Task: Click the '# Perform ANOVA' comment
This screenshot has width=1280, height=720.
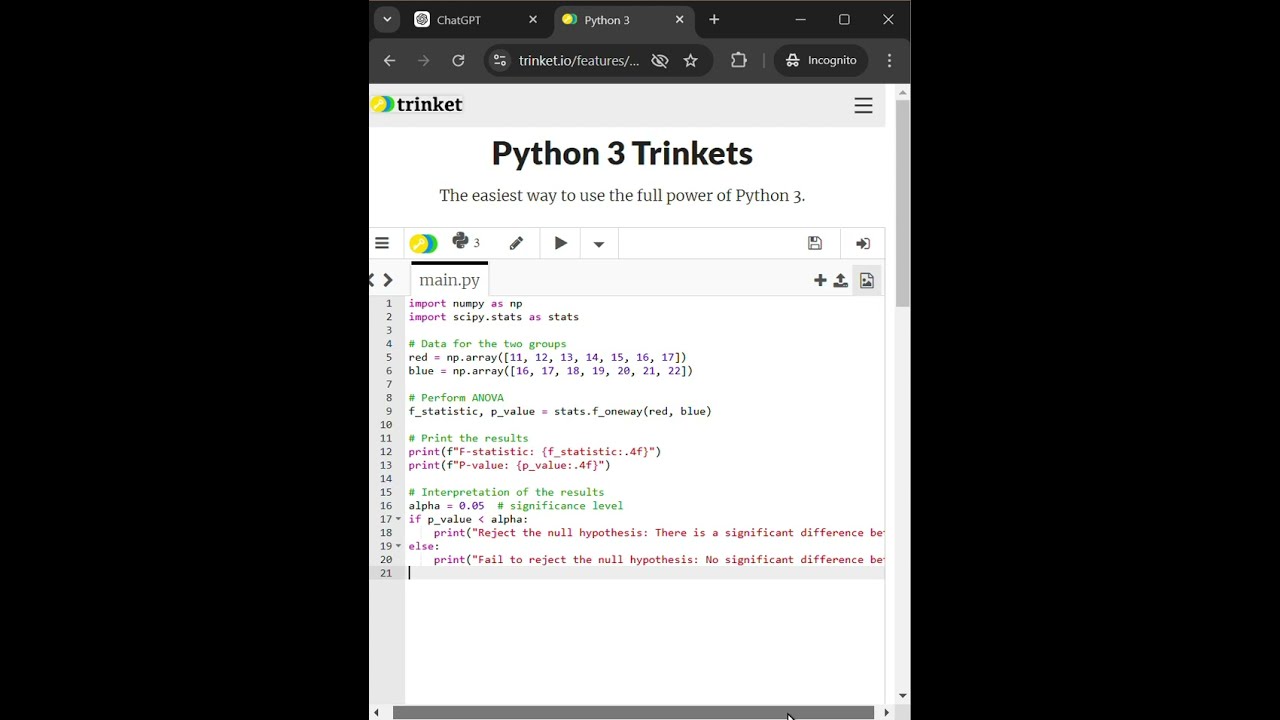Action: (x=456, y=398)
